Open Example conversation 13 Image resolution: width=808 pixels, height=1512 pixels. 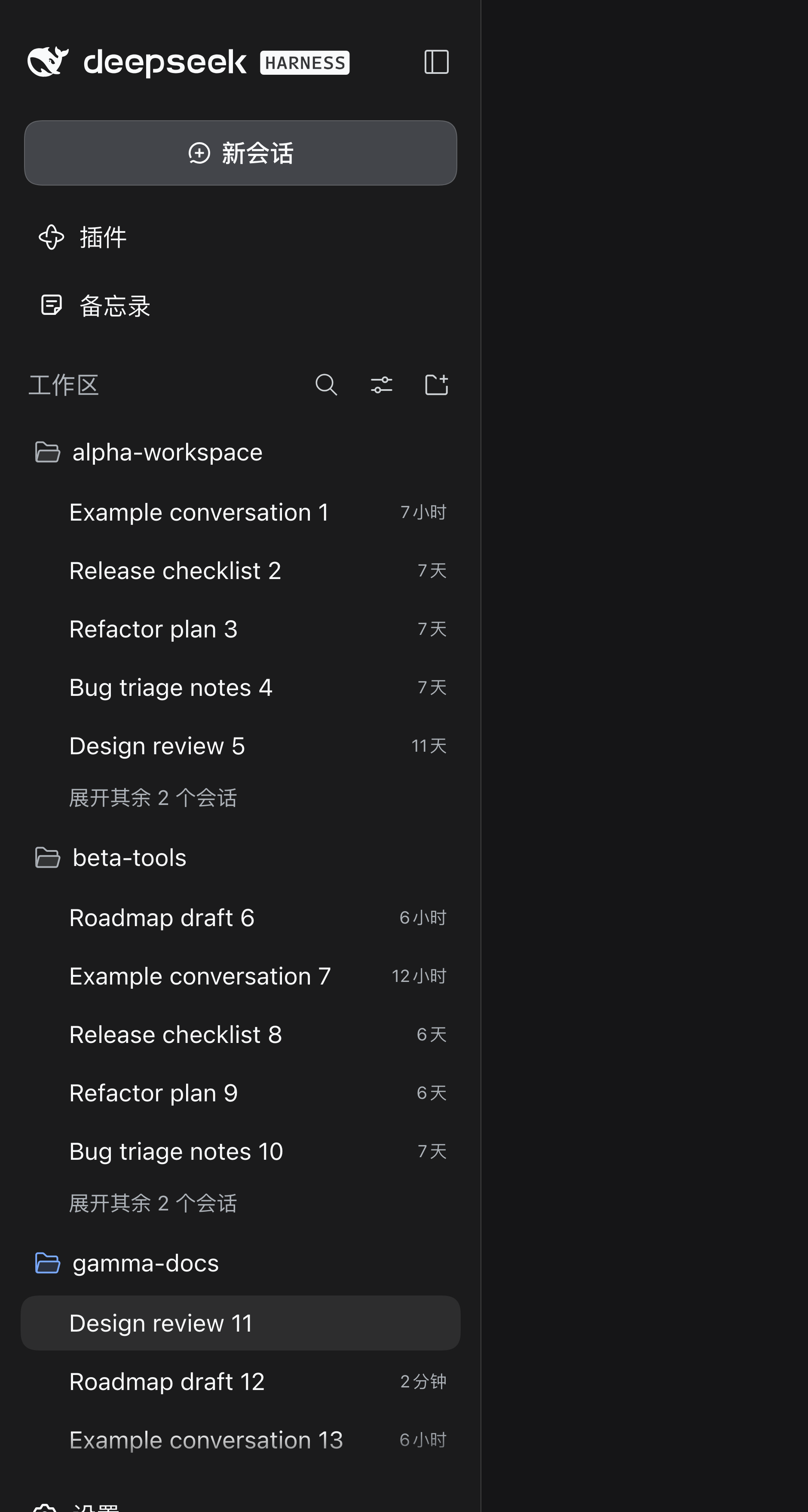point(240,1440)
